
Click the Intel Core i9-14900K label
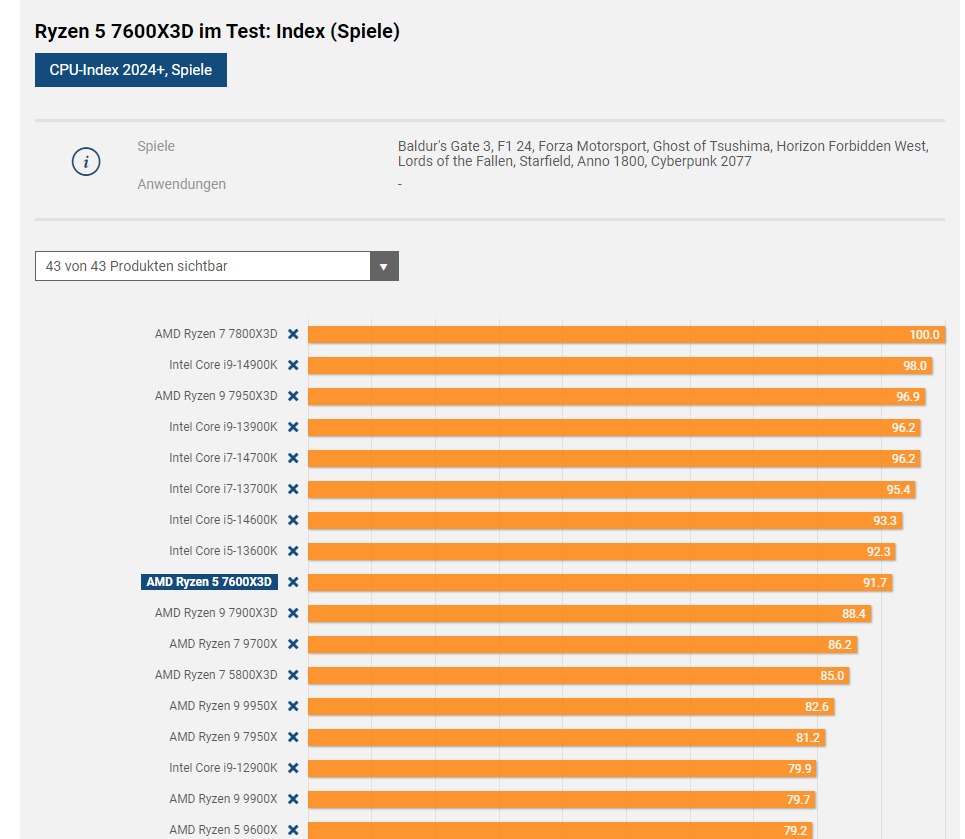223,364
